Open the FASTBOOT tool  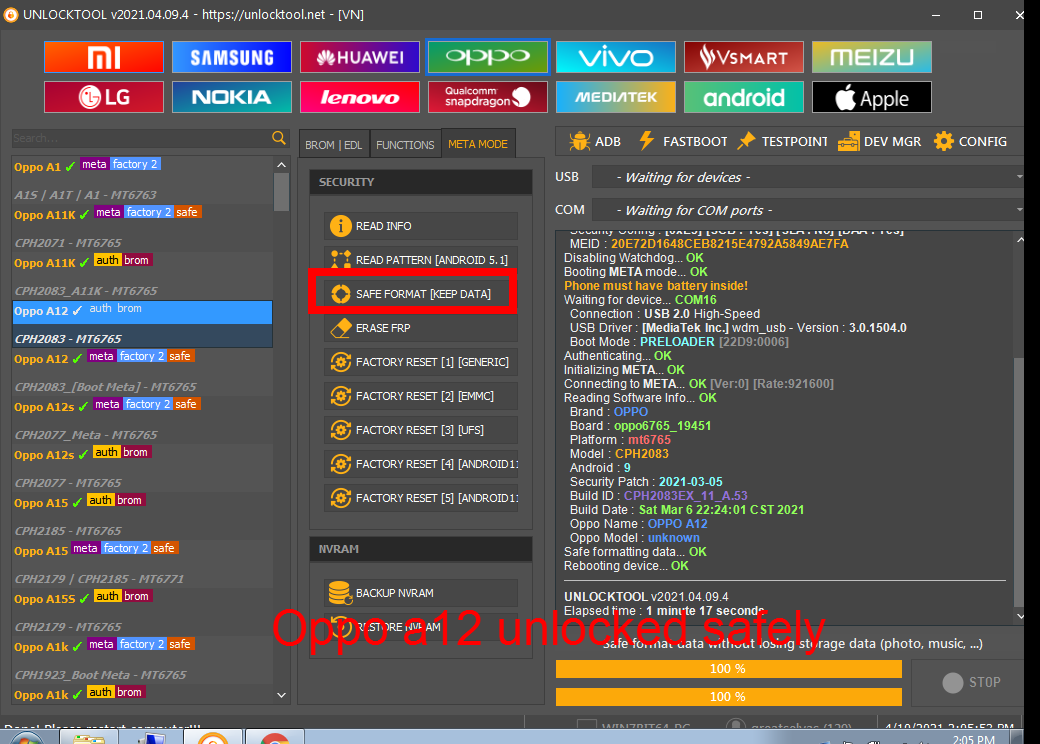pos(682,141)
